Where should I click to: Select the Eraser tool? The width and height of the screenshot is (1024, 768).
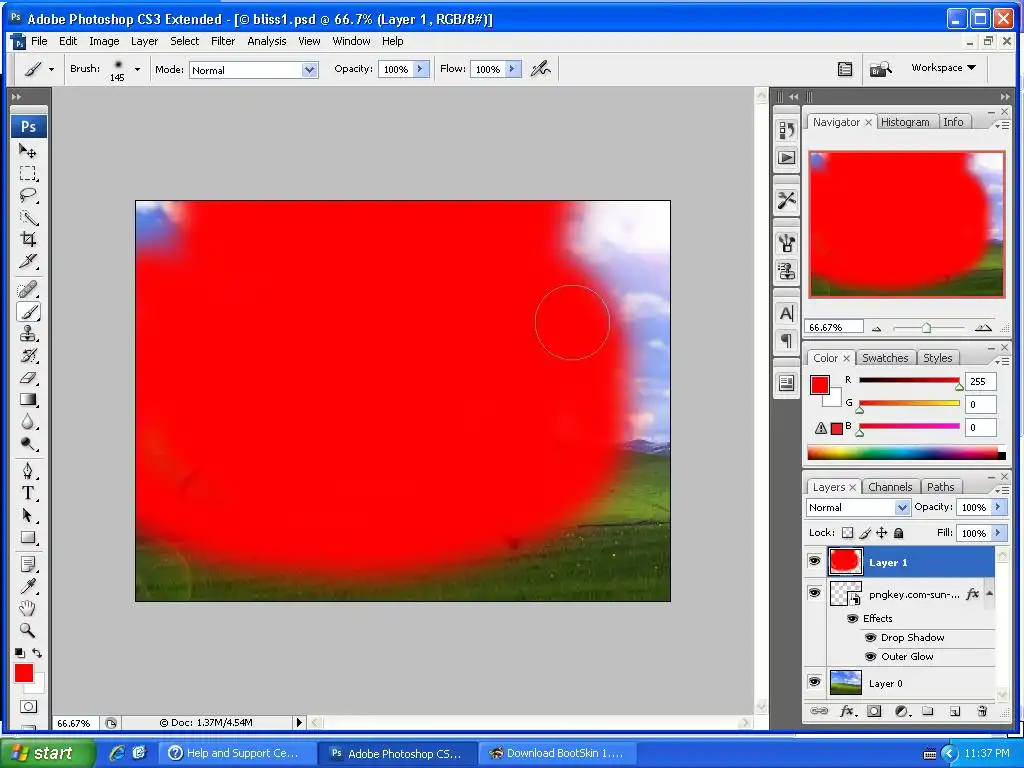(x=27, y=377)
